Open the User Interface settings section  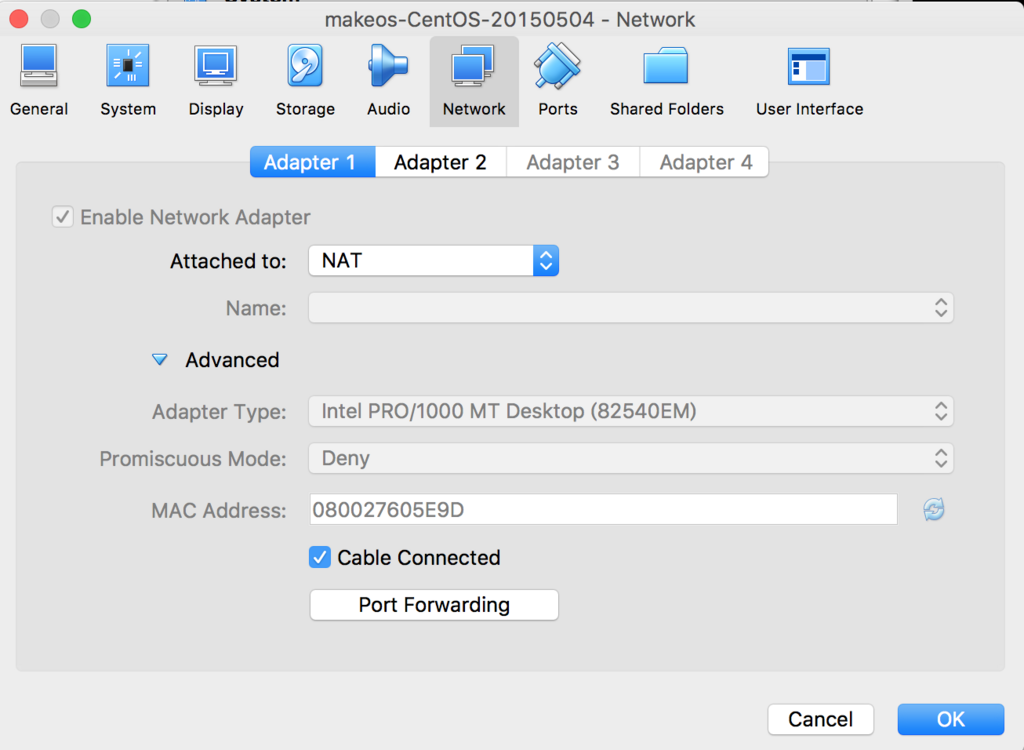point(809,81)
